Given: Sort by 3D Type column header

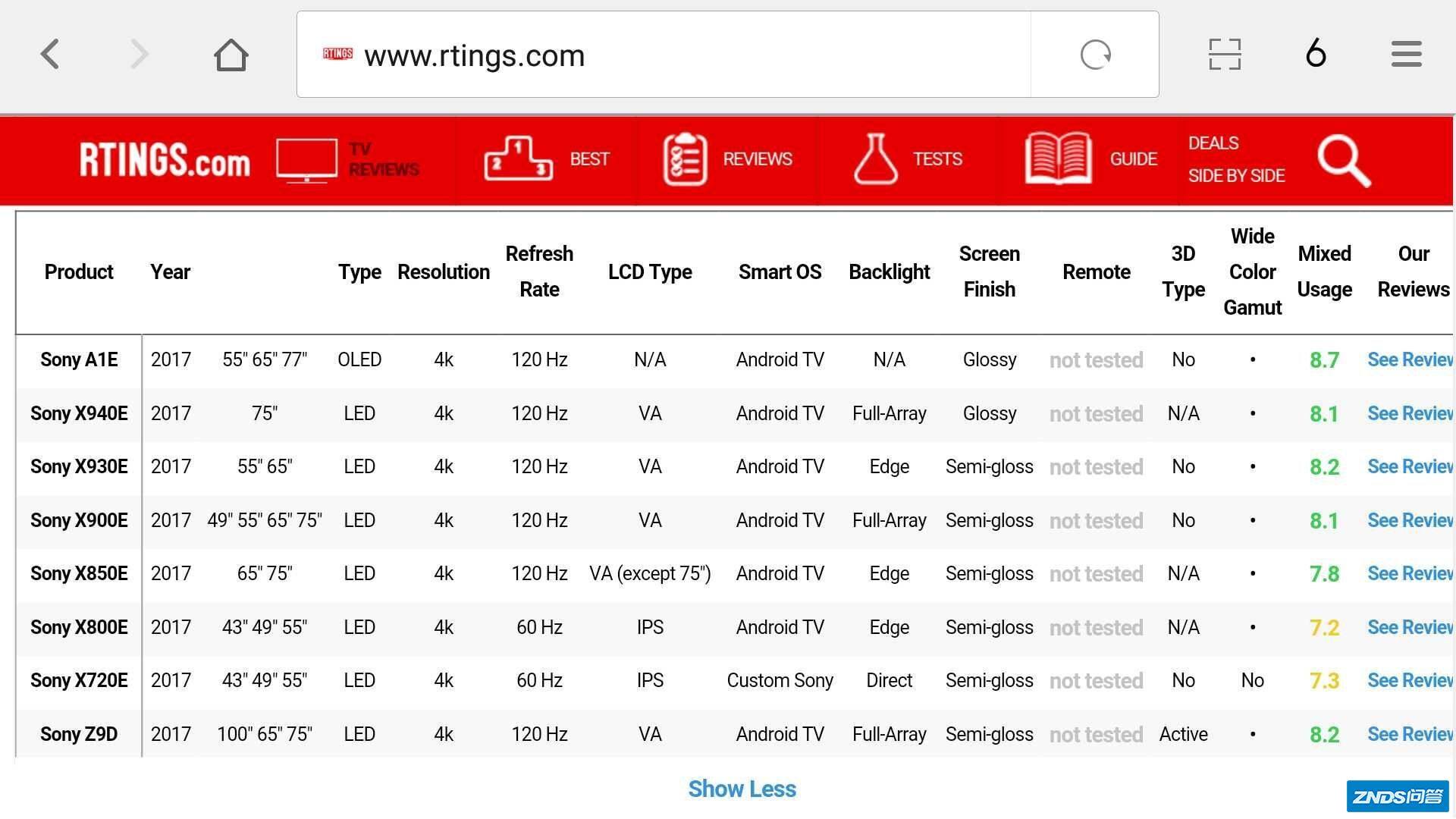Looking at the screenshot, I should pos(1183,271).
